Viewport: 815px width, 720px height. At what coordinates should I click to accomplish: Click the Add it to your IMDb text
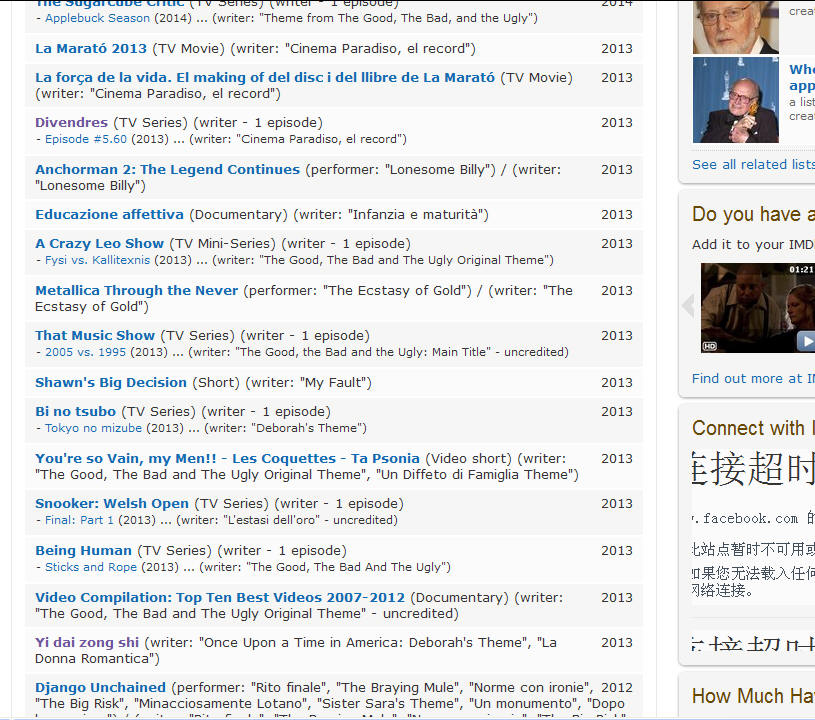tap(753, 245)
